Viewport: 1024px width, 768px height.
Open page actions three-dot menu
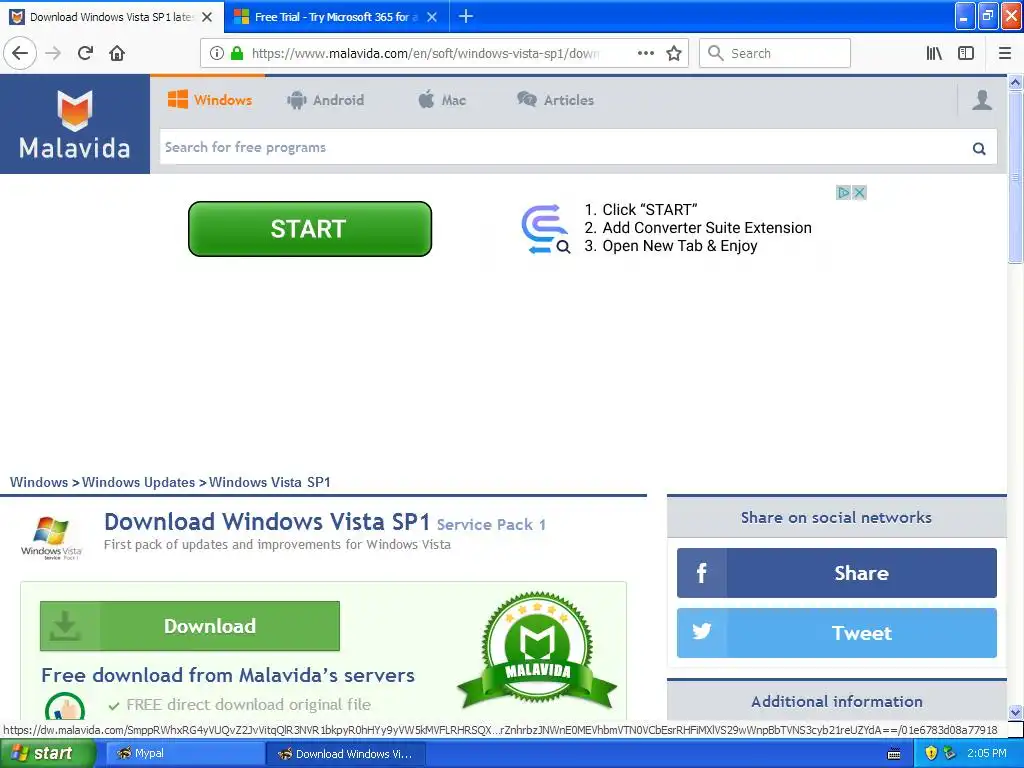point(645,53)
